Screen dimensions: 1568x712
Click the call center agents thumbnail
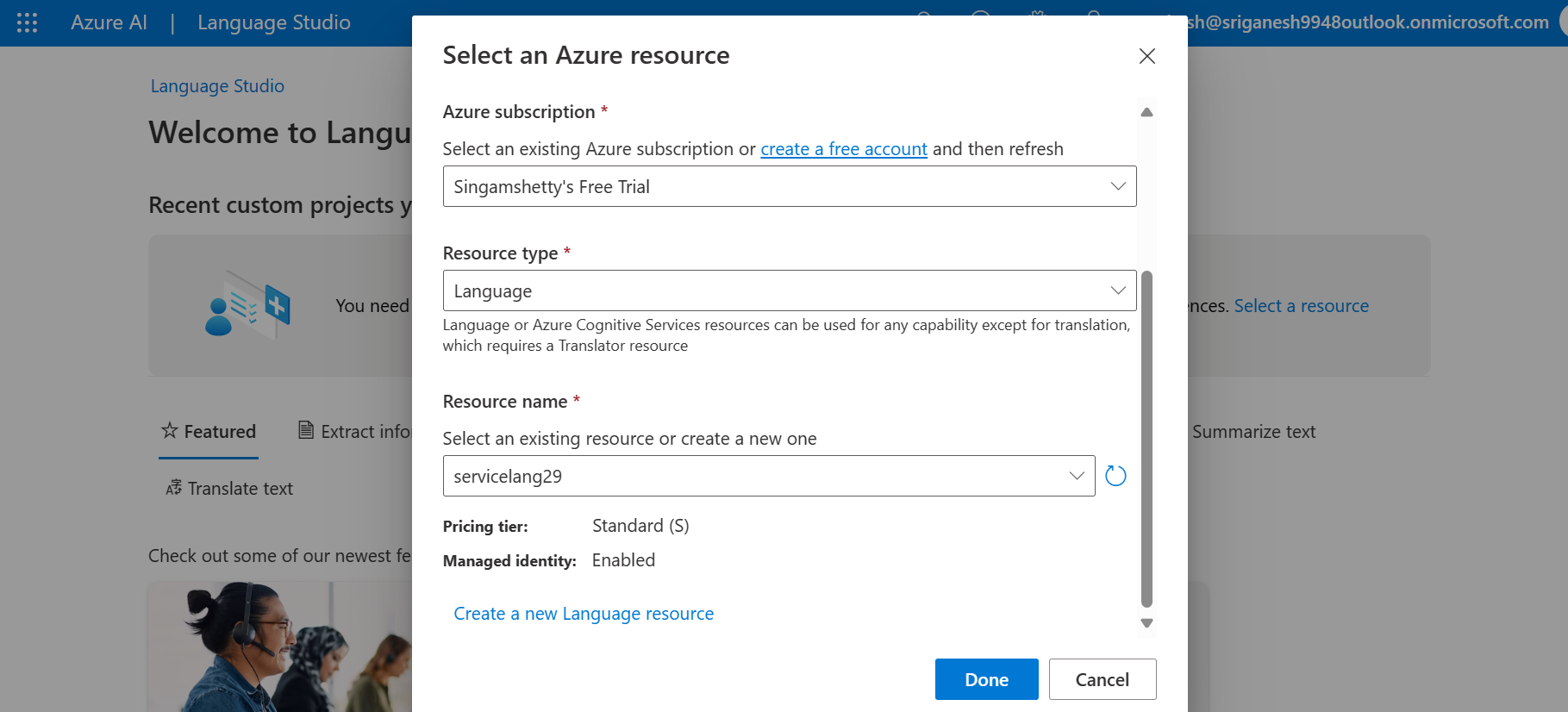280,646
